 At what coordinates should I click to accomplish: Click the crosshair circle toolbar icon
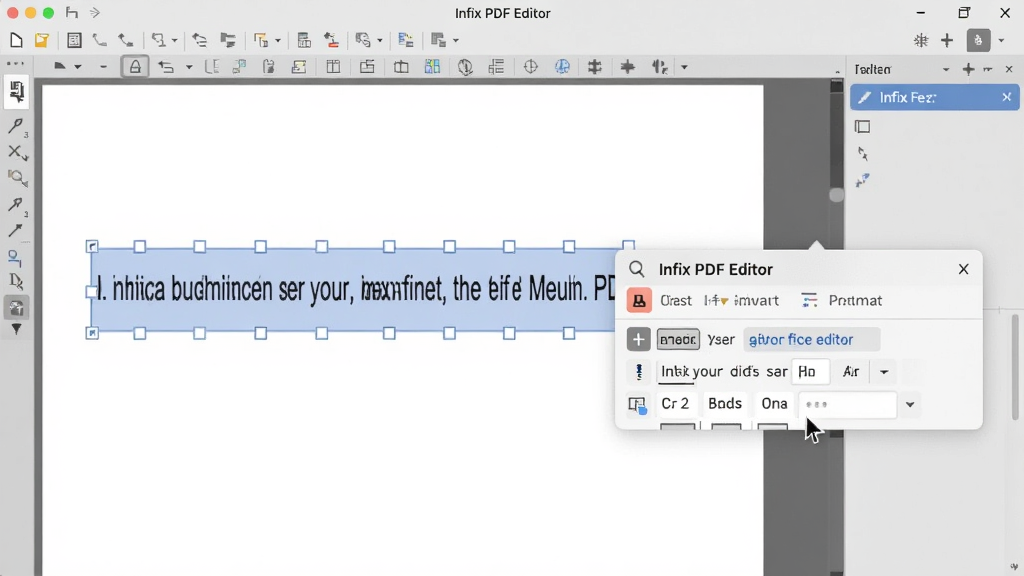tap(530, 67)
